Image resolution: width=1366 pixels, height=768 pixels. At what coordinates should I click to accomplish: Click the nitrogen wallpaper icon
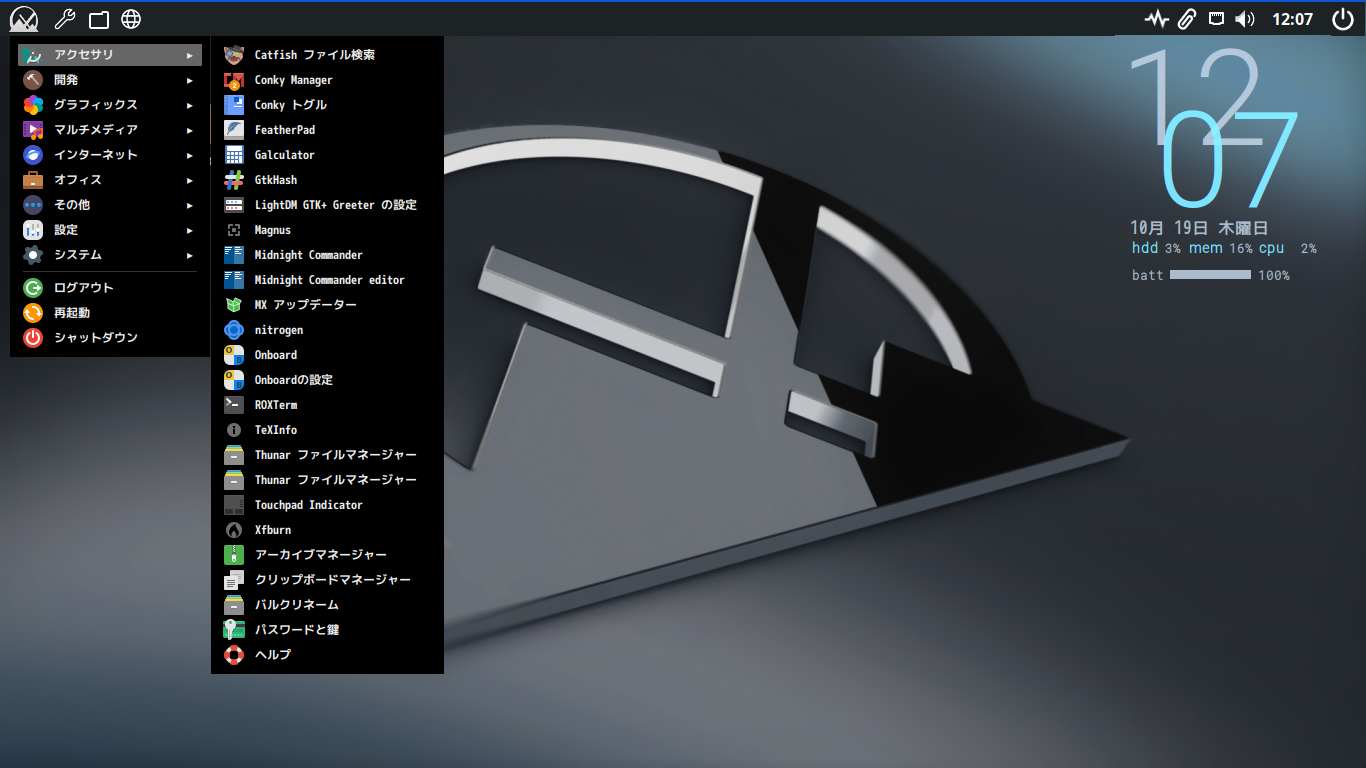click(234, 330)
